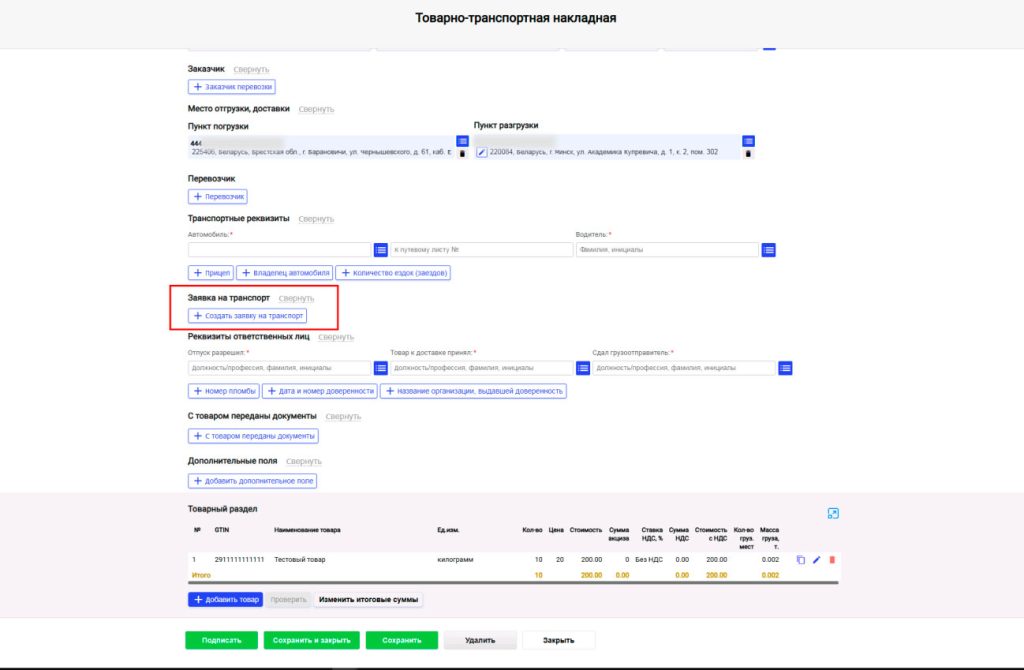Collapse Место отгрузки, доставки section
Viewport: 1024px width, 670px height.
click(x=316, y=109)
